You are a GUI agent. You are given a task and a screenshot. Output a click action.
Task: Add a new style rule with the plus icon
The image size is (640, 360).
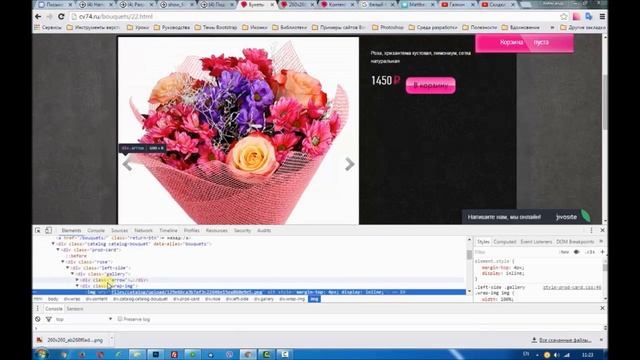click(x=602, y=252)
